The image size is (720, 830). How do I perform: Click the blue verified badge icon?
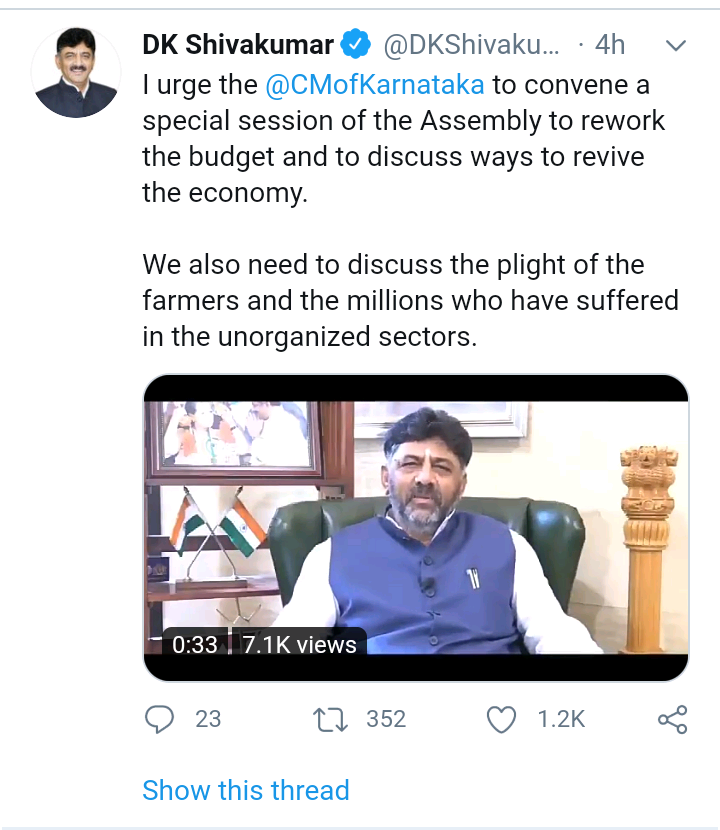(355, 44)
